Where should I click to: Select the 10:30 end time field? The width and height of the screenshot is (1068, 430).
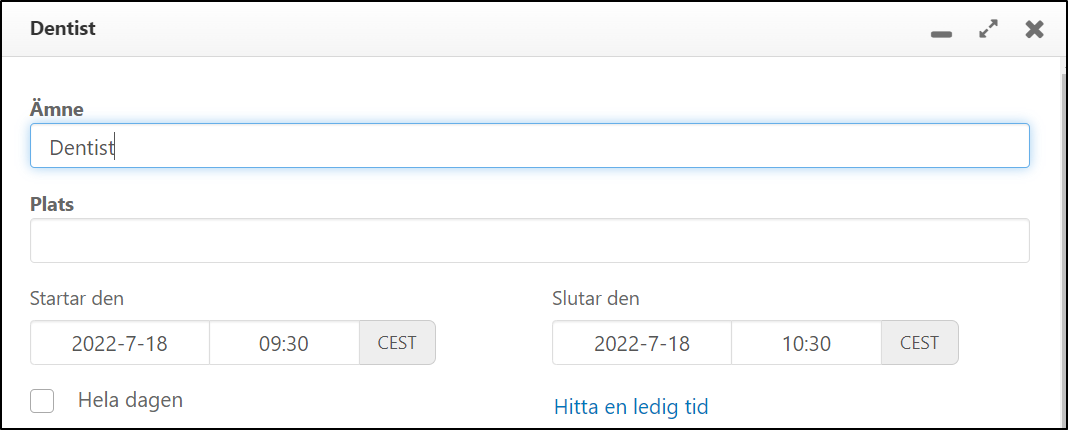point(806,343)
